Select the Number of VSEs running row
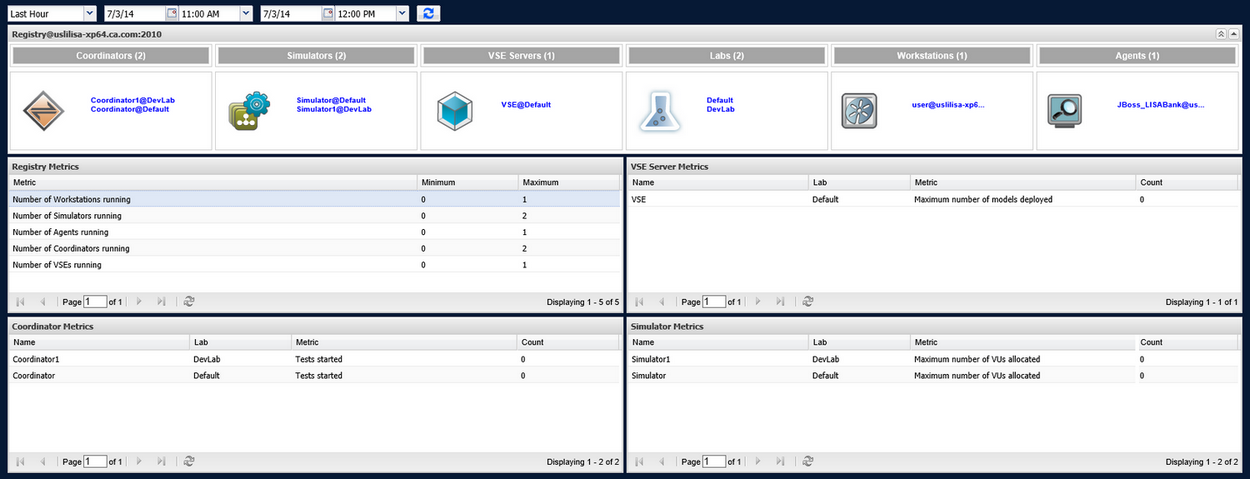The image size is (1250, 479). [x=314, y=265]
